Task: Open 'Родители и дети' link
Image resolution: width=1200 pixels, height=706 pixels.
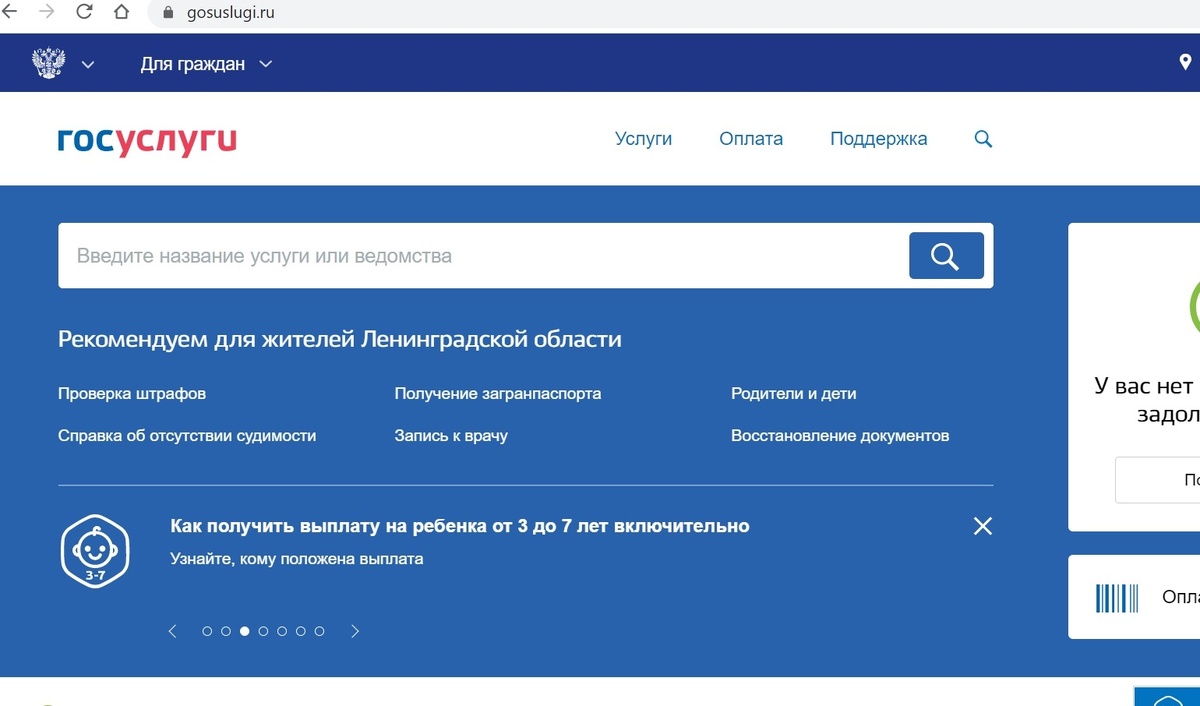Action: coord(794,394)
